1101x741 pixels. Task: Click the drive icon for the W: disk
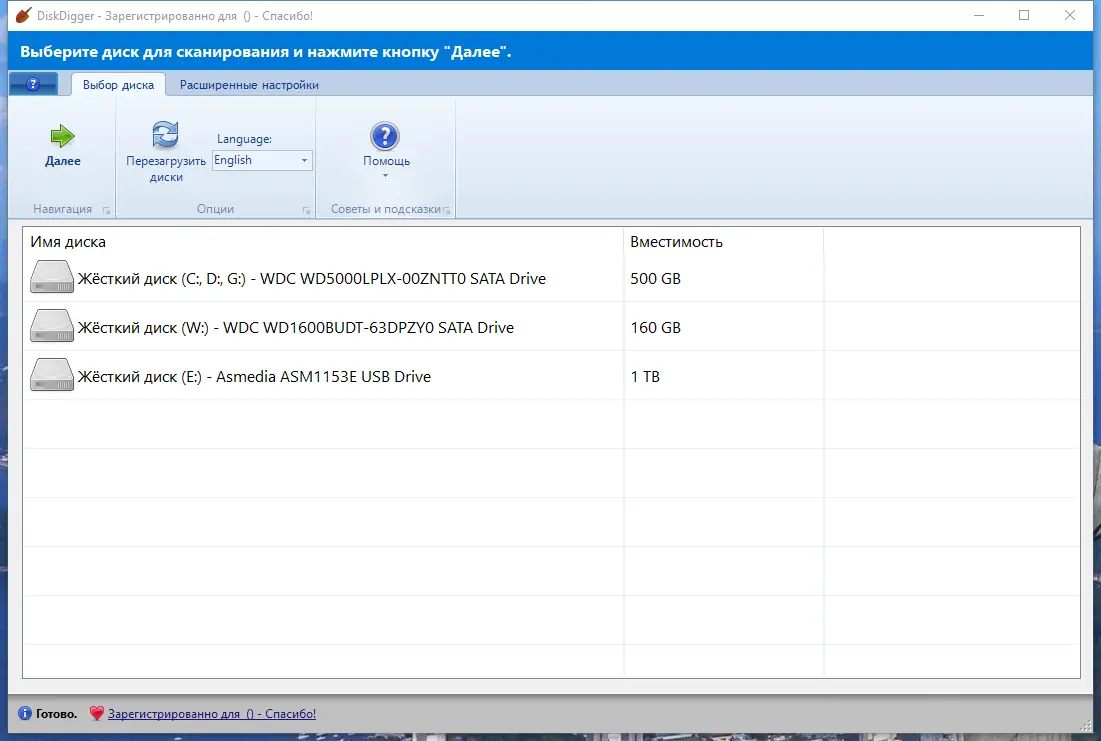pyautogui.click(x=52, y=327)
